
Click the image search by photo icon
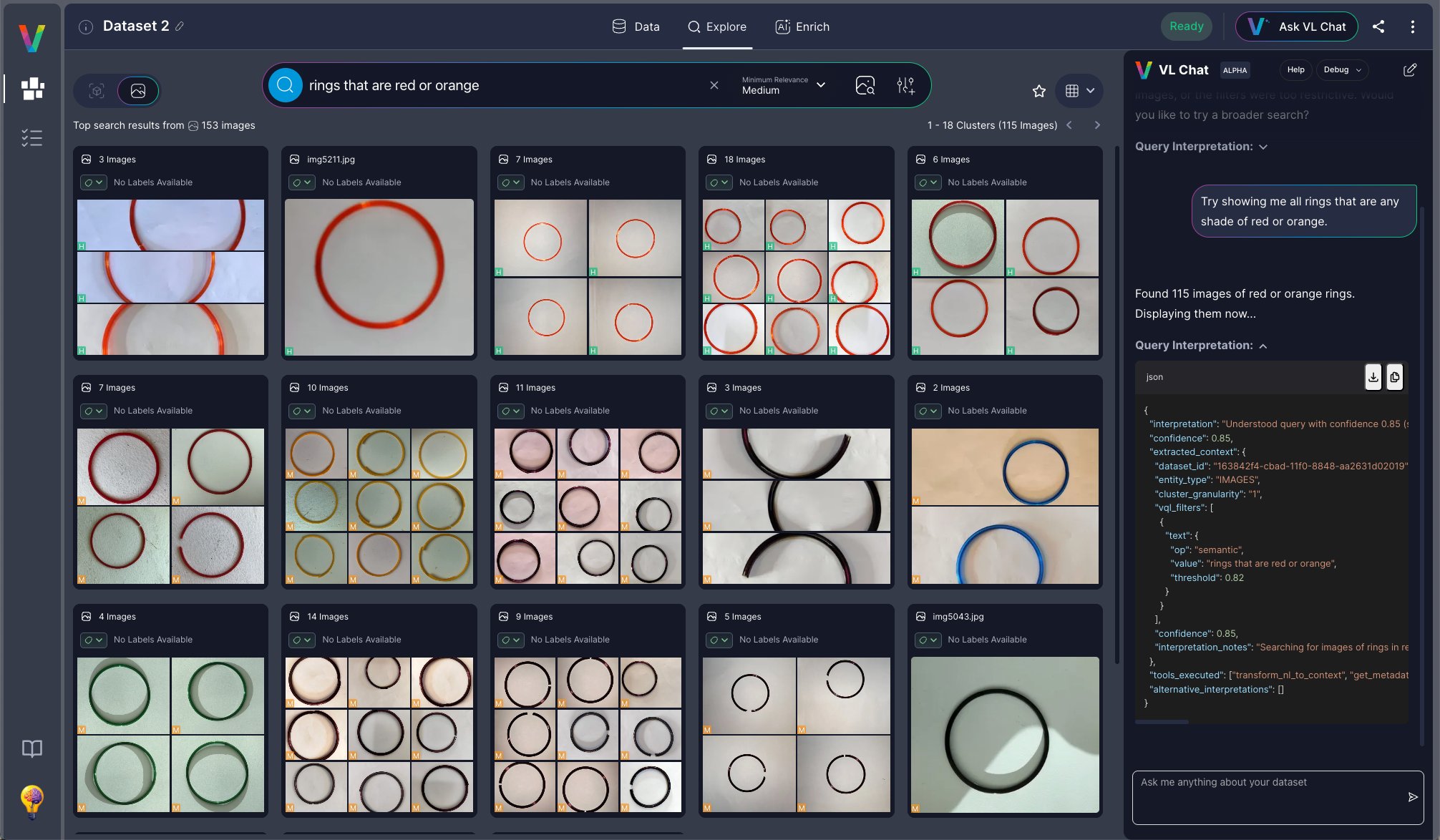point(865,86)
